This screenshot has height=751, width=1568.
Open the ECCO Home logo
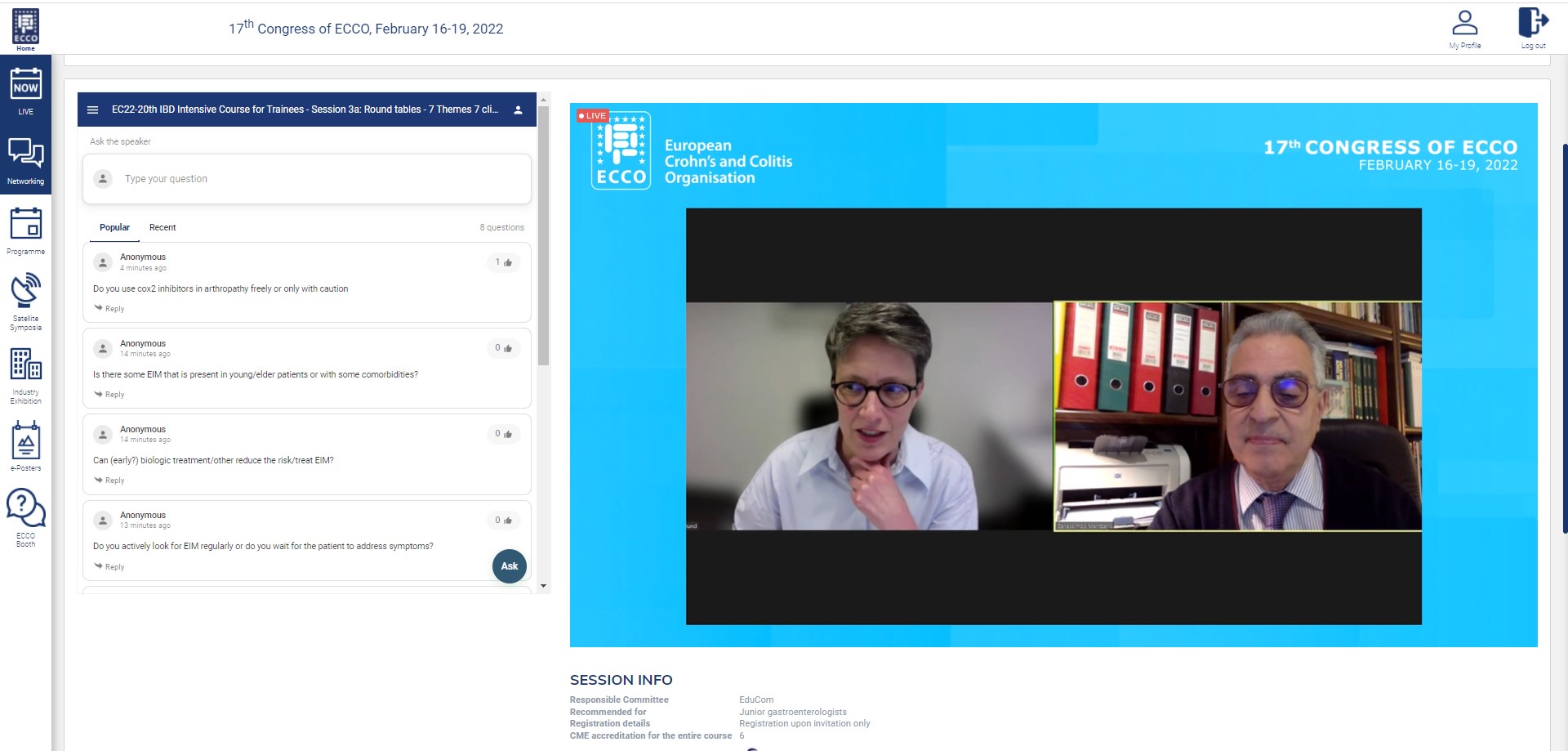25,29
